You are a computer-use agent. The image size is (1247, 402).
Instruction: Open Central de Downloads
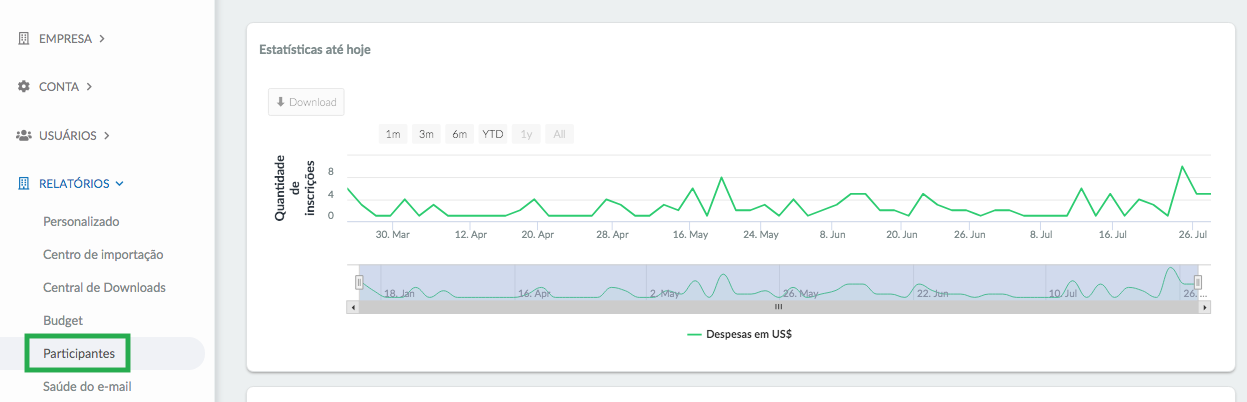point(104,287)
